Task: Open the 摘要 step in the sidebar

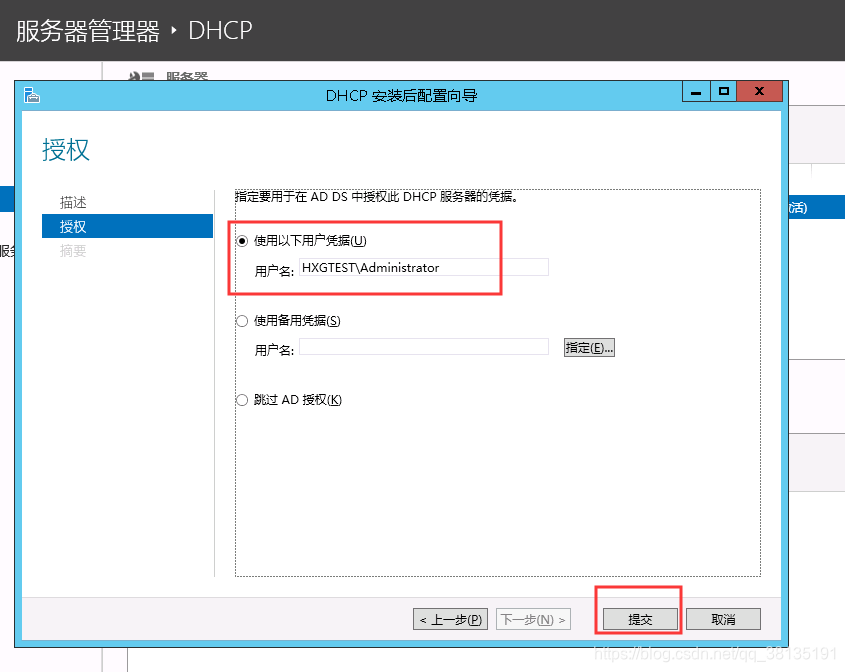Action: [73, 250]
